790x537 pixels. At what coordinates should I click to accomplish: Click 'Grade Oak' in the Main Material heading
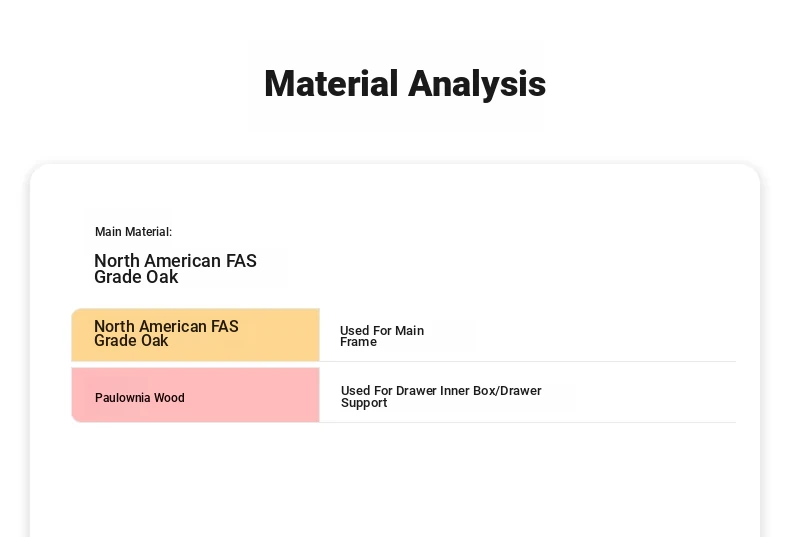coord(136,277)
